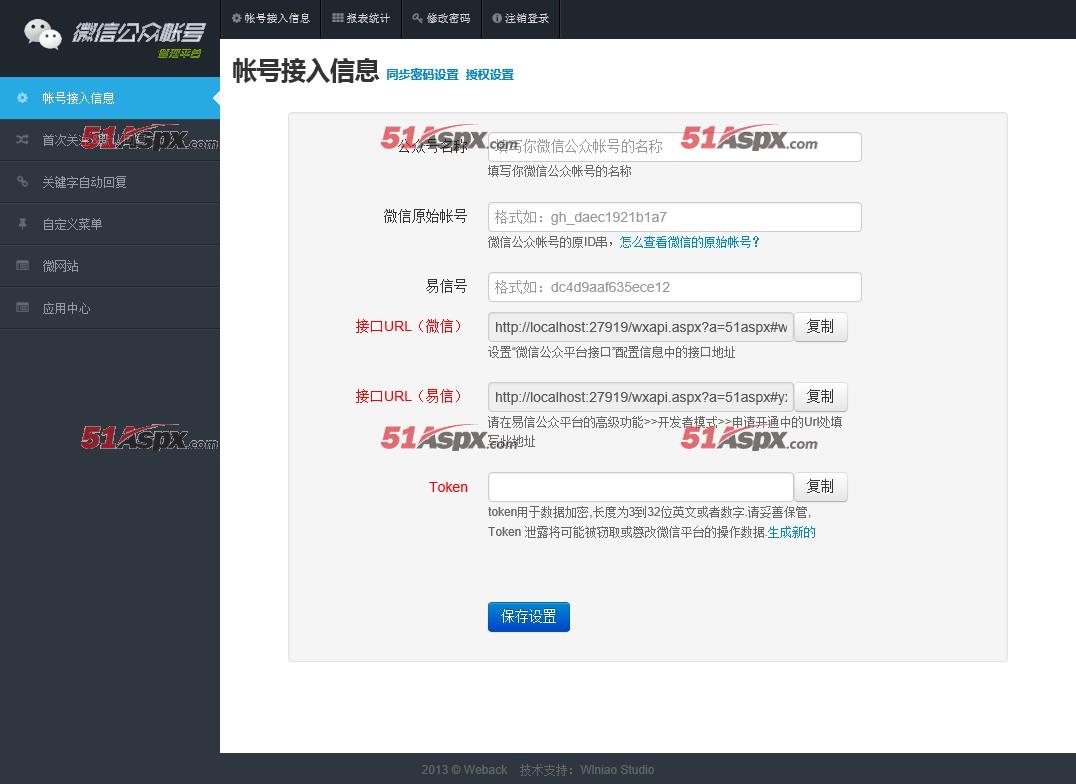The width and height of the screenshot is (1076, 784).
Task: Follow the 同步密码设置 link
Action: (422, 75)
